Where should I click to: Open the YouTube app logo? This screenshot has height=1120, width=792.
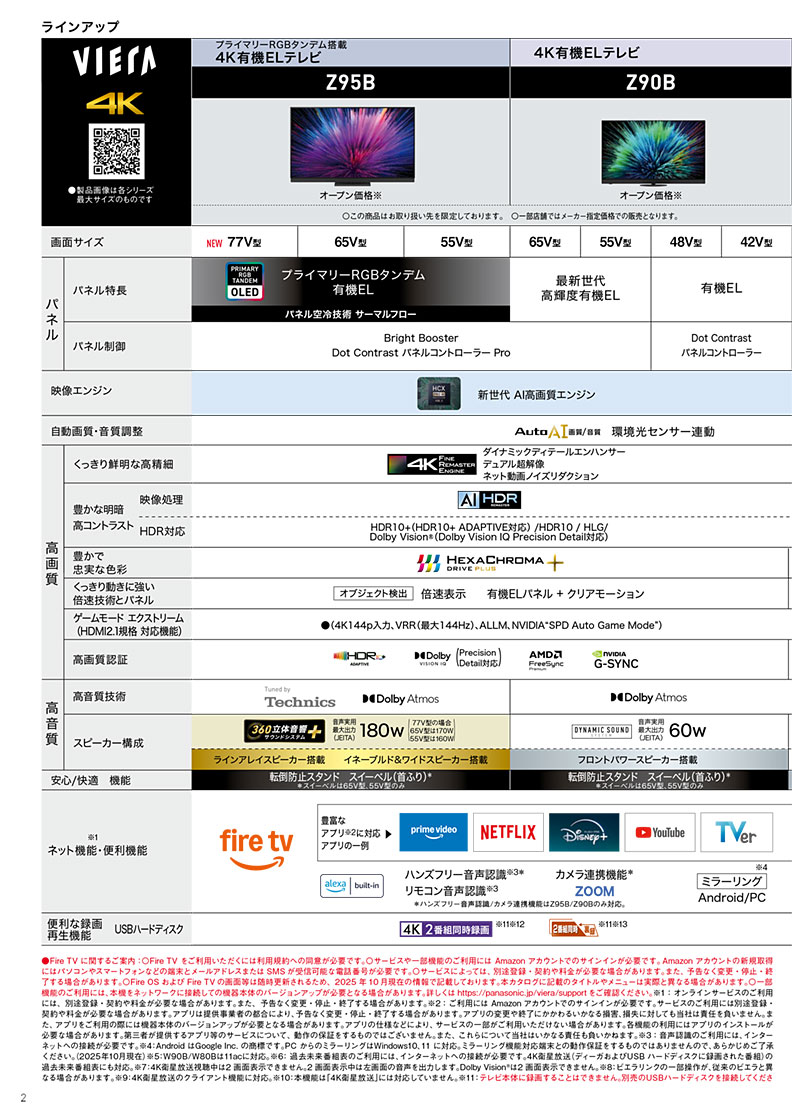point(660,831)
